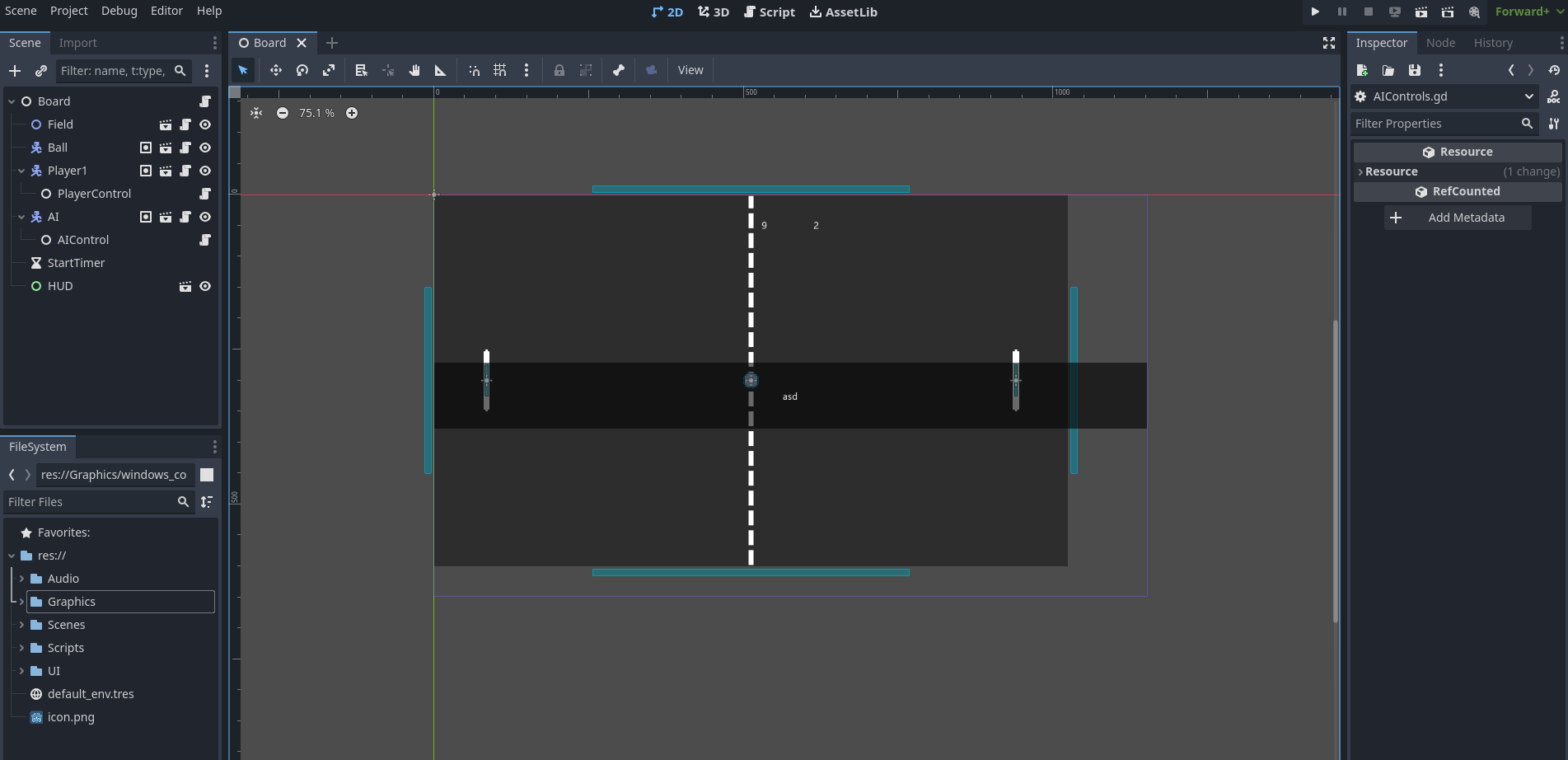Select the Move Mode tool
The image size is (1568, 760).
point(276,70)
